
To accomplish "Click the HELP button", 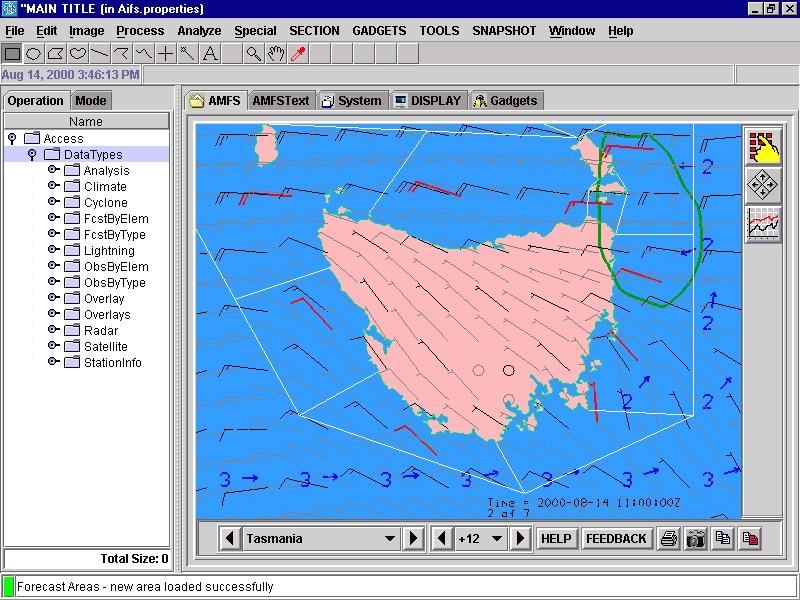I will [556, 539].
